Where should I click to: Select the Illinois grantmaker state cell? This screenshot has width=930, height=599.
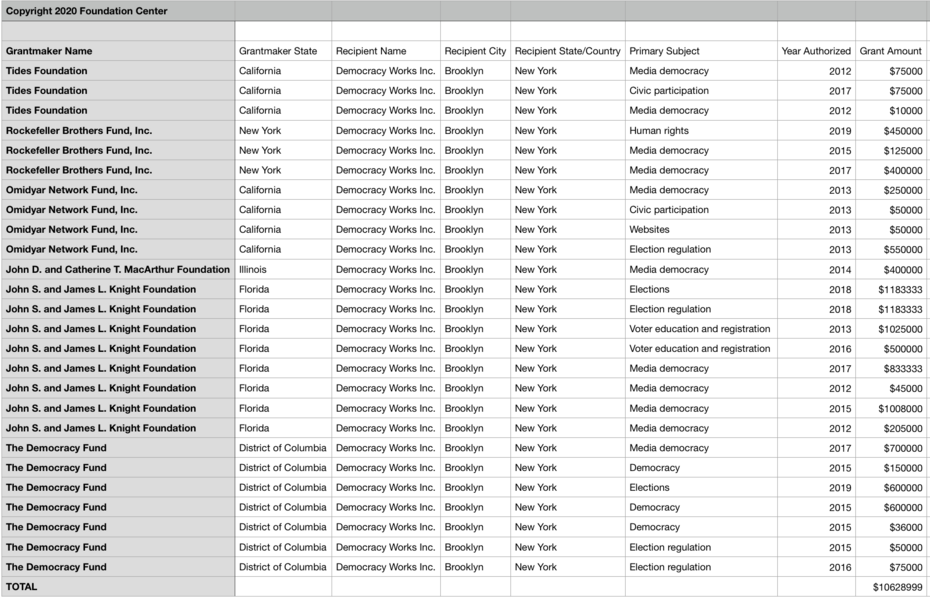click(x=283, y=269)
